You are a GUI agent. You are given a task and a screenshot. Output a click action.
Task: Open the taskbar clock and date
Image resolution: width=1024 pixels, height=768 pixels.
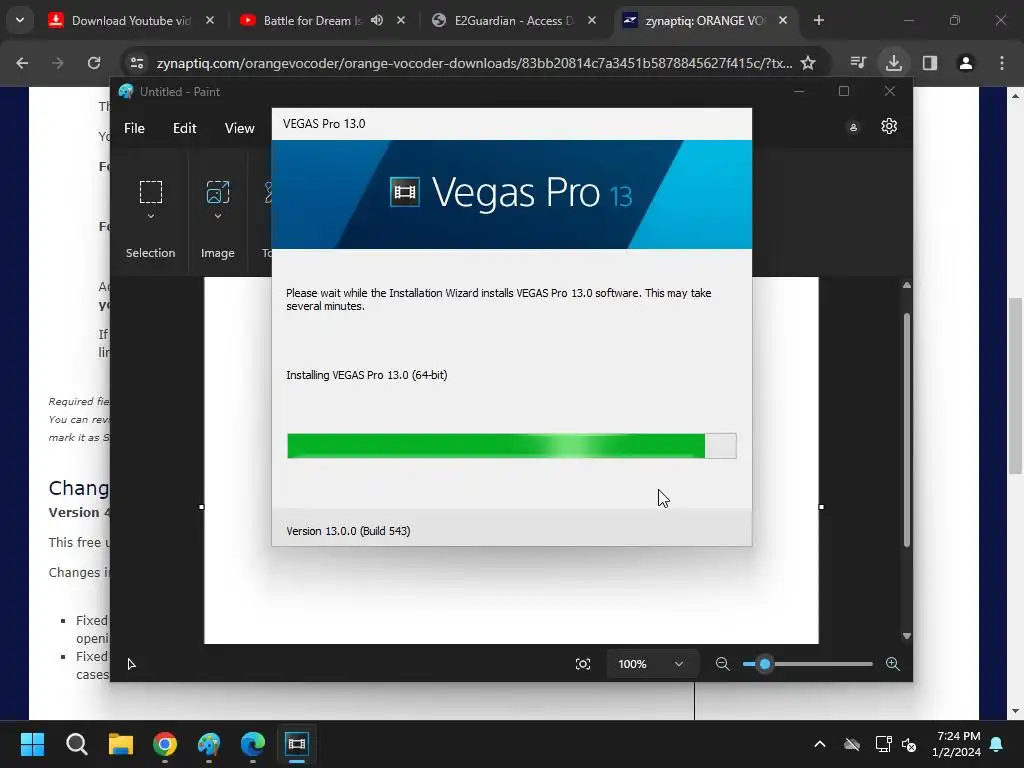pos(957,744)
